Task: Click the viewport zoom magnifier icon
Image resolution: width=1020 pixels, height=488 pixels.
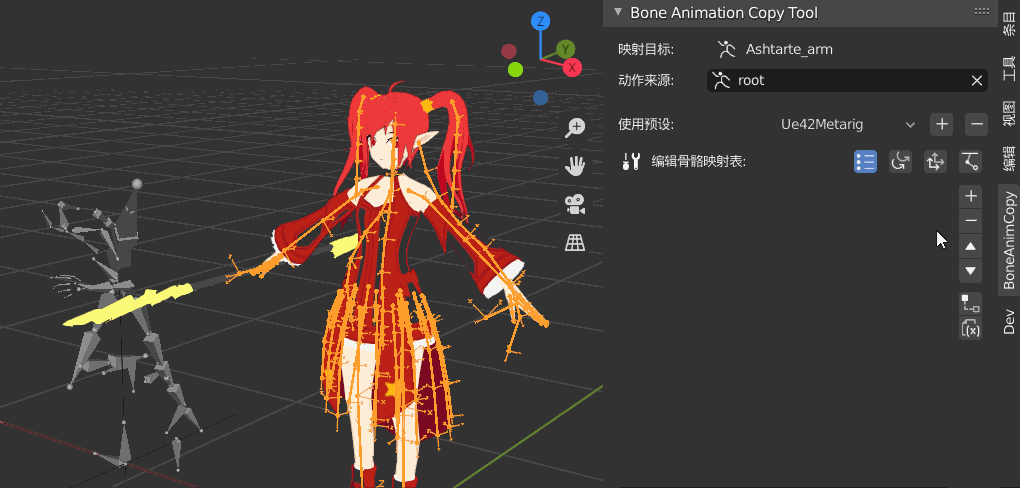Action: pos(575,128)
